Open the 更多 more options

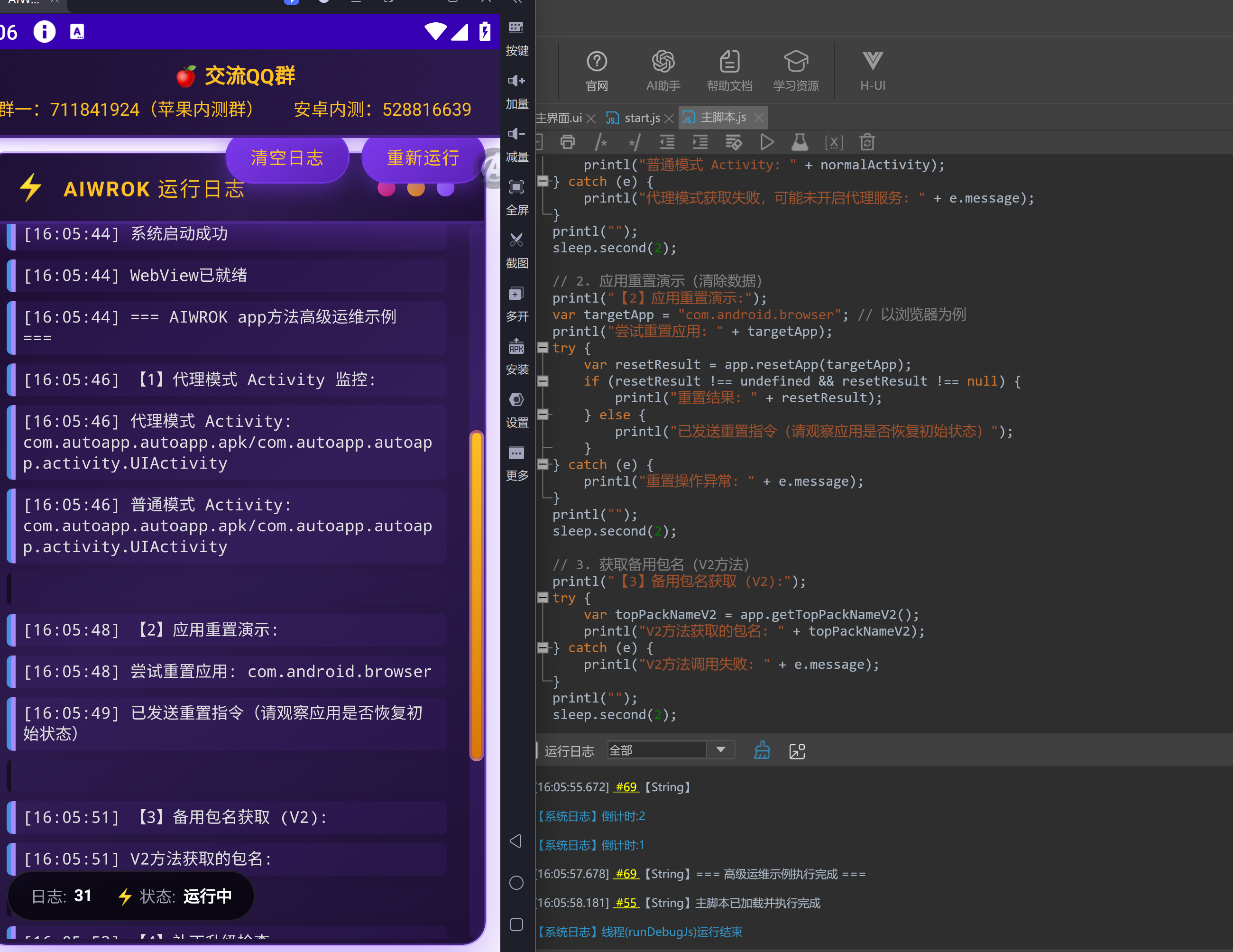click(x=516, y=463)
